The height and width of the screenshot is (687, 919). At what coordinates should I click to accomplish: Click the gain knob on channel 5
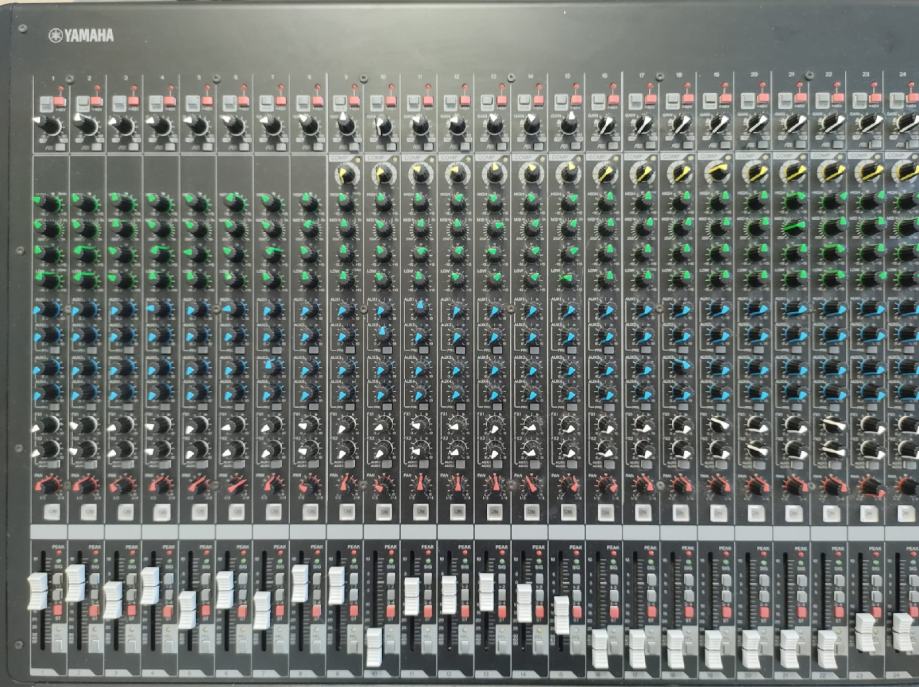198,125
